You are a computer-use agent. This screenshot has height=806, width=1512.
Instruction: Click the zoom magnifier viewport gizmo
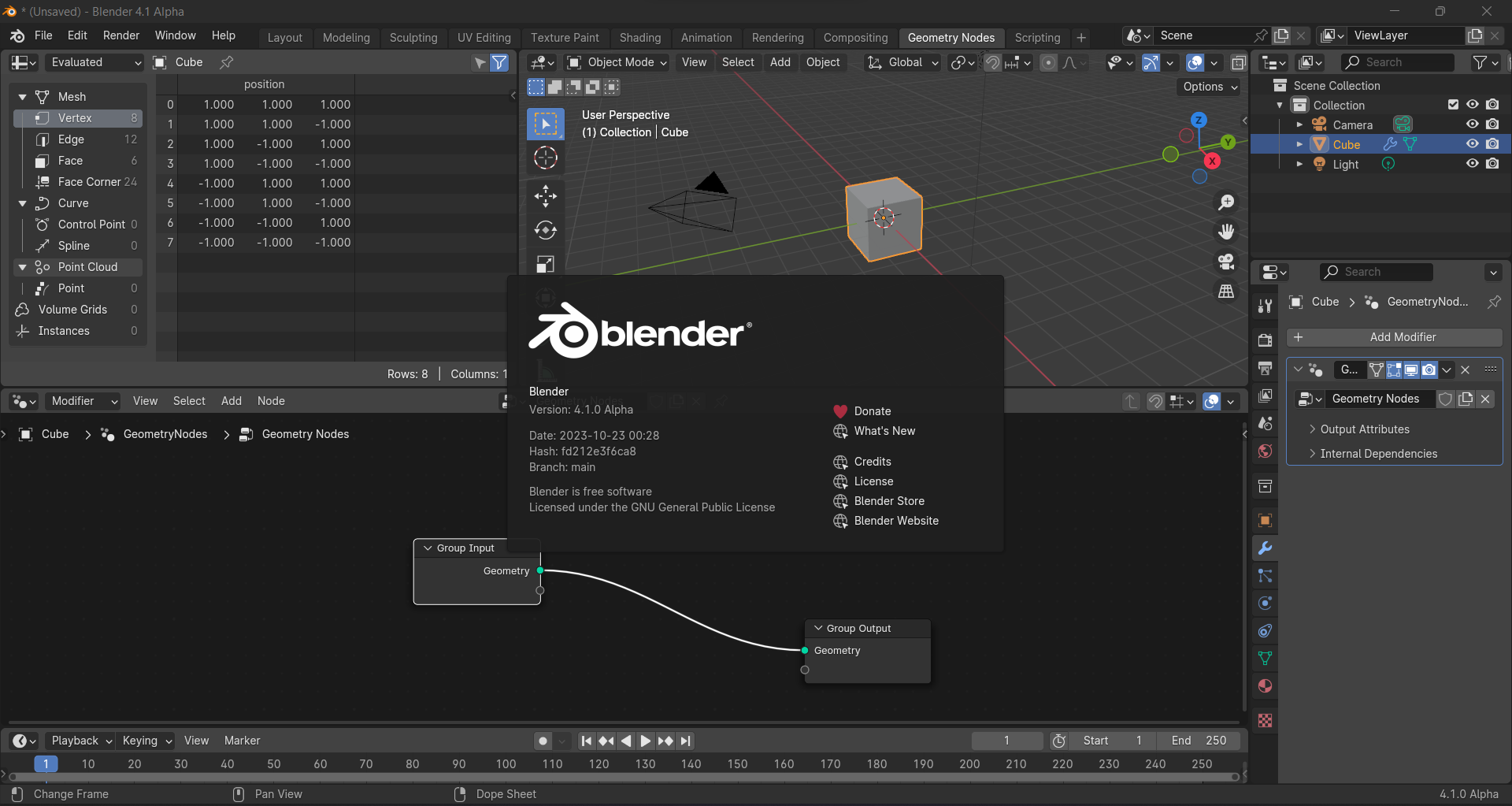point(1226,202)
